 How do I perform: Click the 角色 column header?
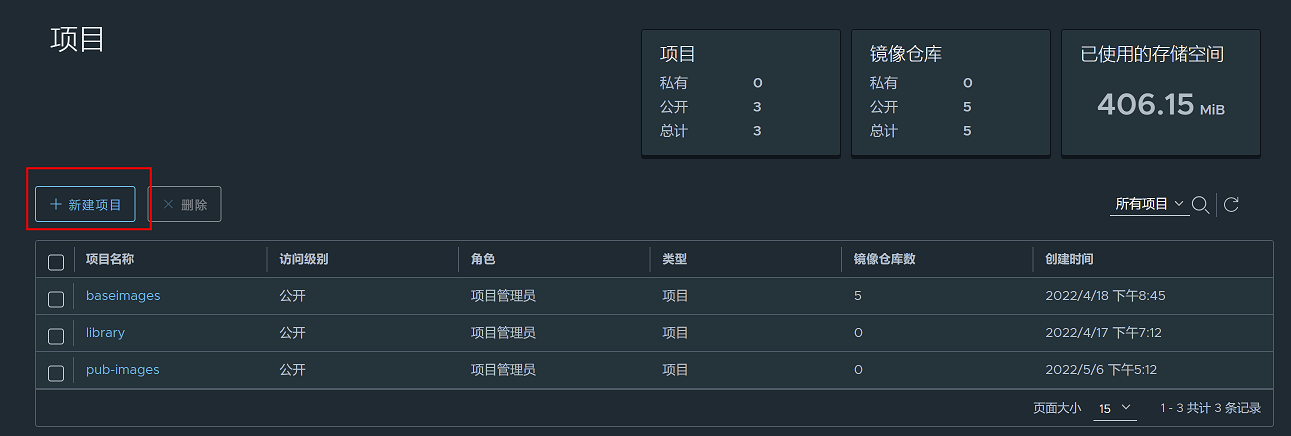[483, 259]
